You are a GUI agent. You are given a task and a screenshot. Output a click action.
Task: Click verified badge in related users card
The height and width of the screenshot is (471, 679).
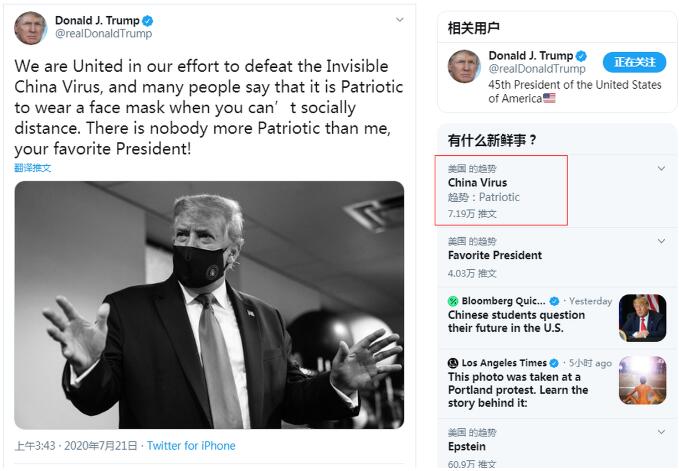[x=581, y=56]
